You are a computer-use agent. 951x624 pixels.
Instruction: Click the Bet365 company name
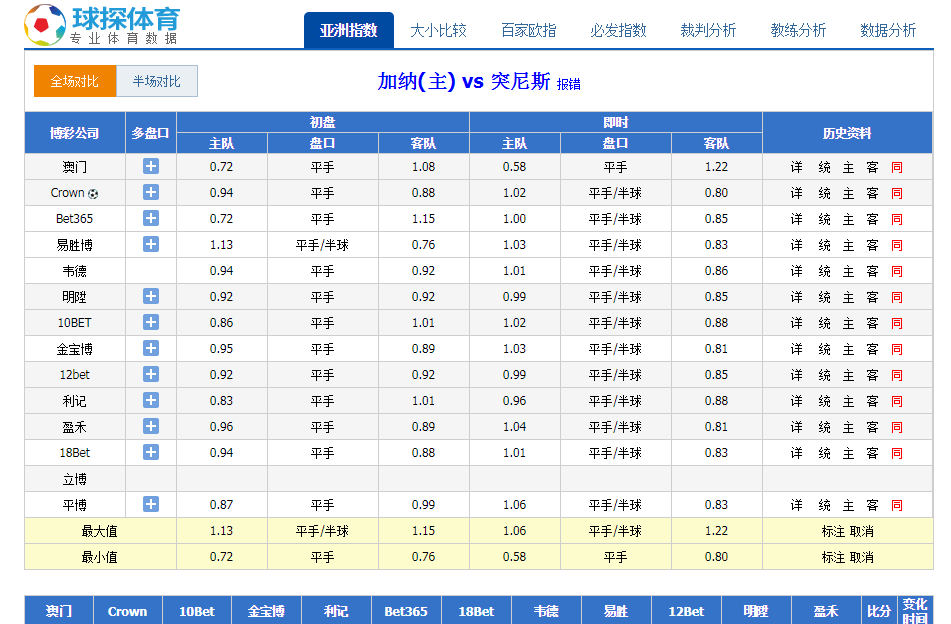pyautogui.click(x=75, y=219)
